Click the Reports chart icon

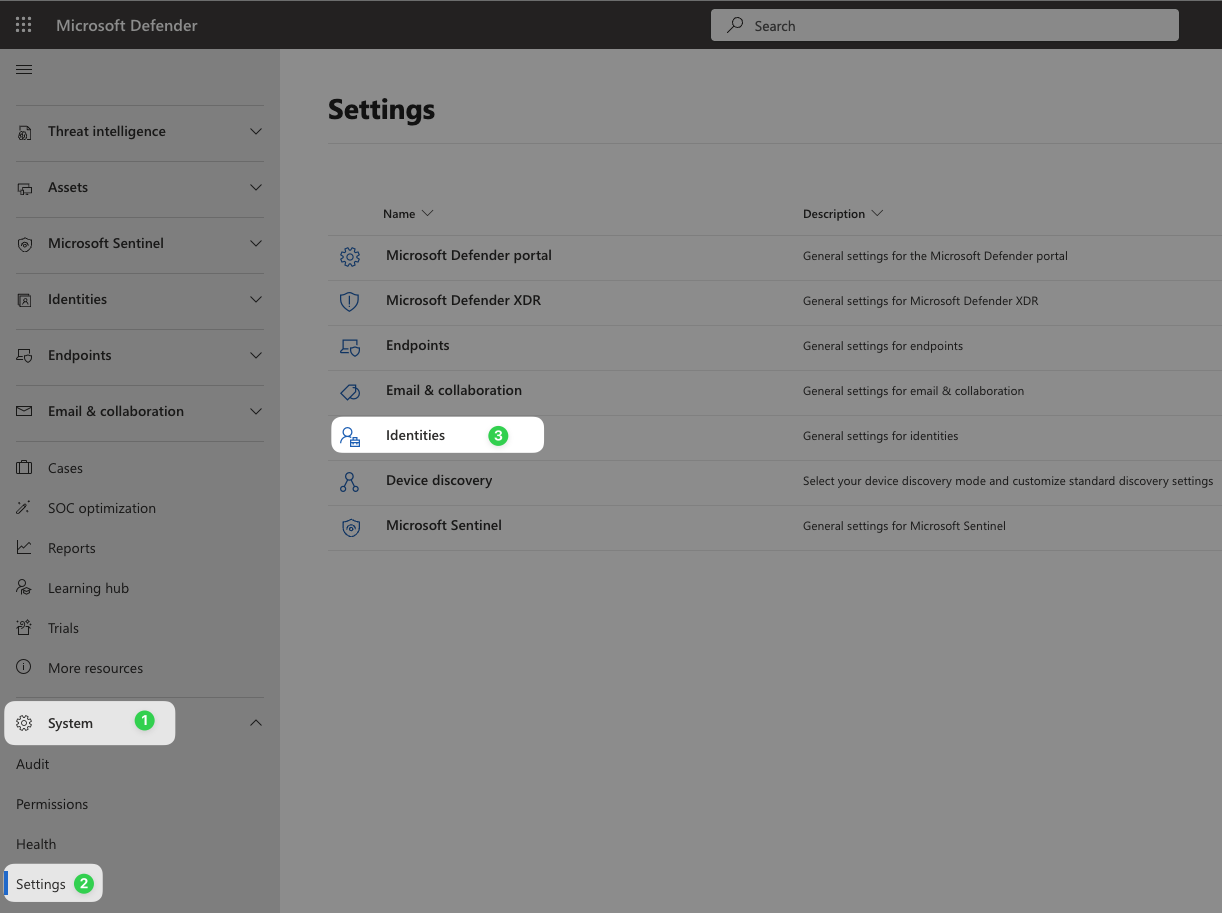(25, 548)
